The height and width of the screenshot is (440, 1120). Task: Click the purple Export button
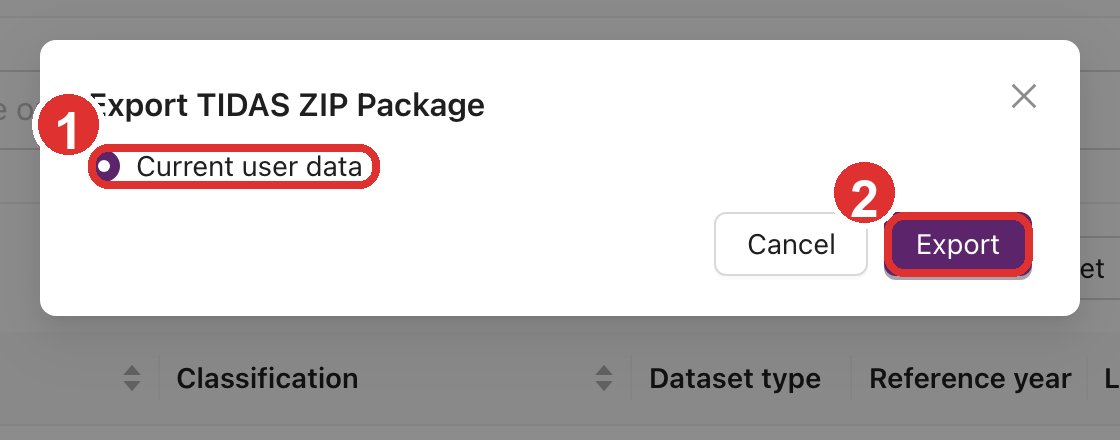pyautogui.click(x=958, y=245)
